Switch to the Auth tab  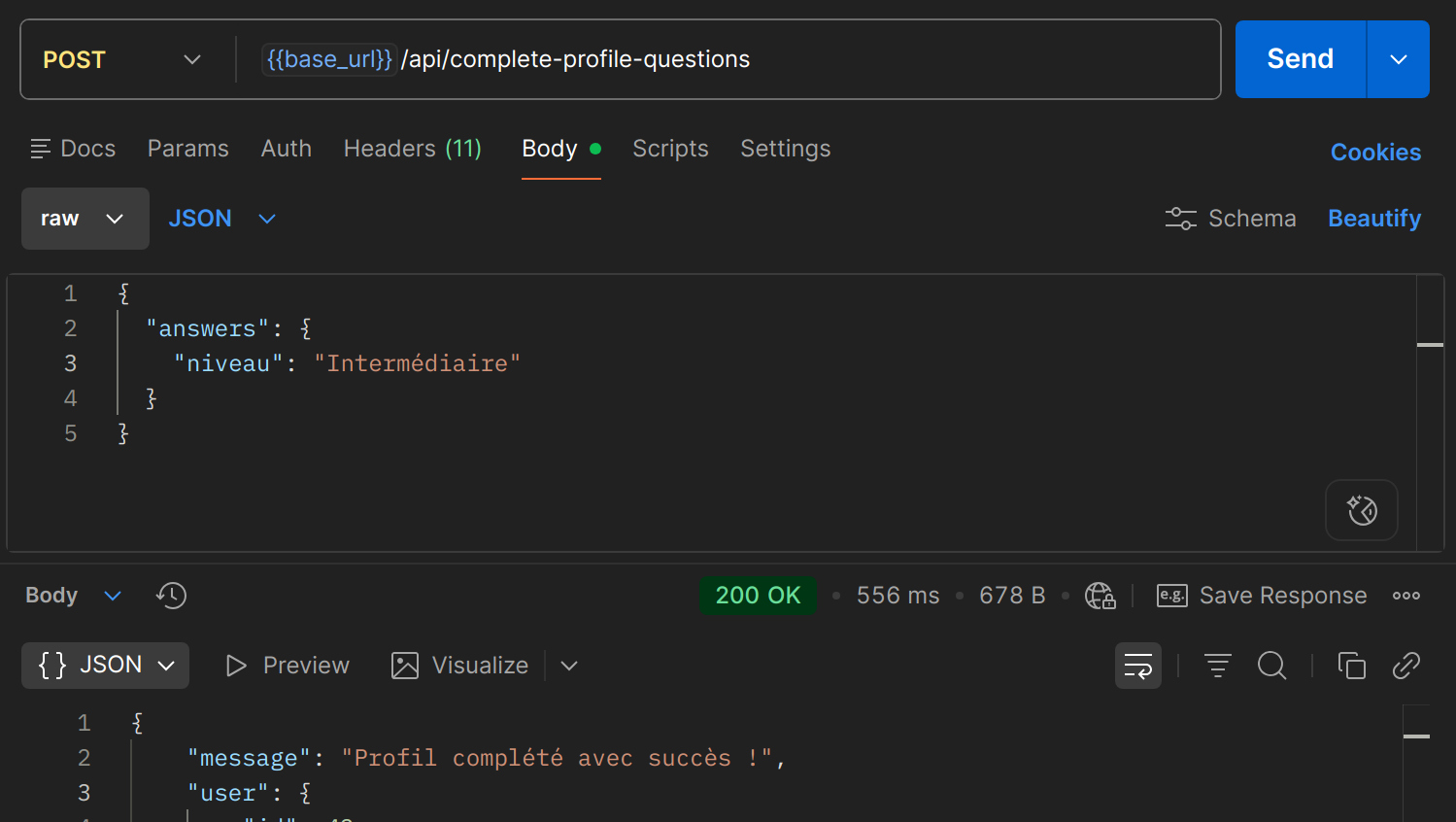(287, 149)
